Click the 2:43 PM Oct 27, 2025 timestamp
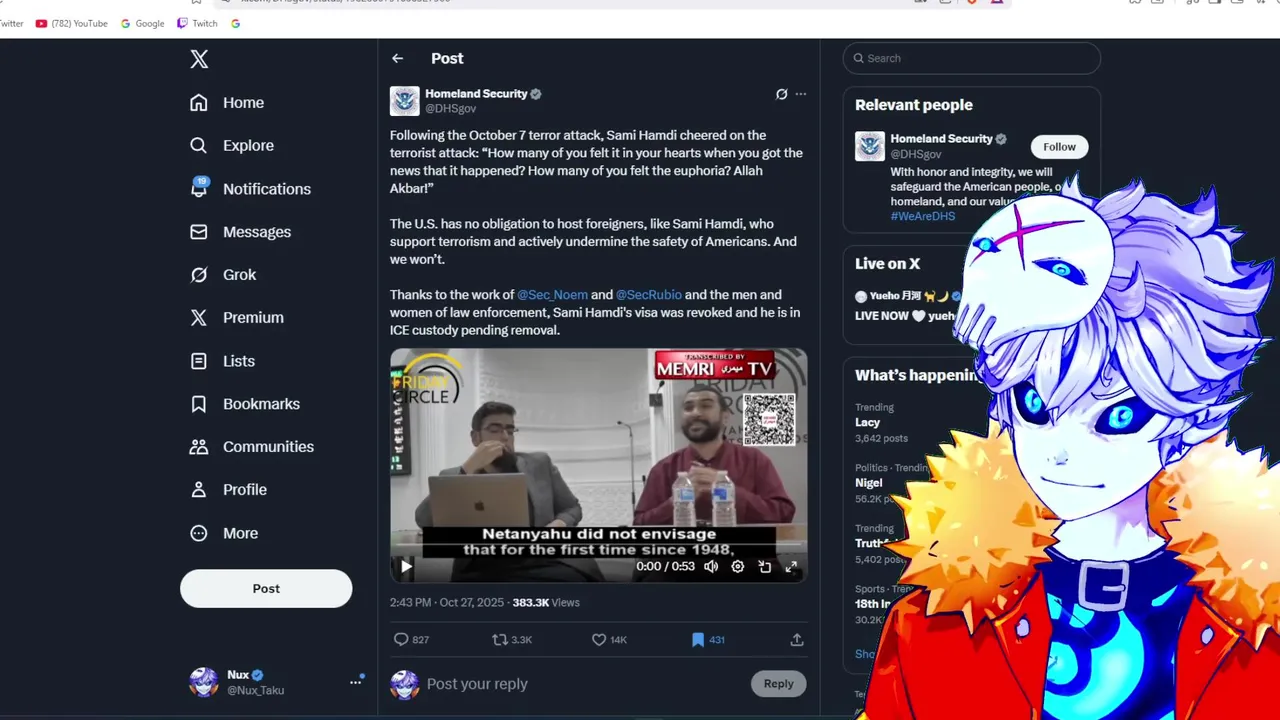The image size is (1280, 720). 446,603
